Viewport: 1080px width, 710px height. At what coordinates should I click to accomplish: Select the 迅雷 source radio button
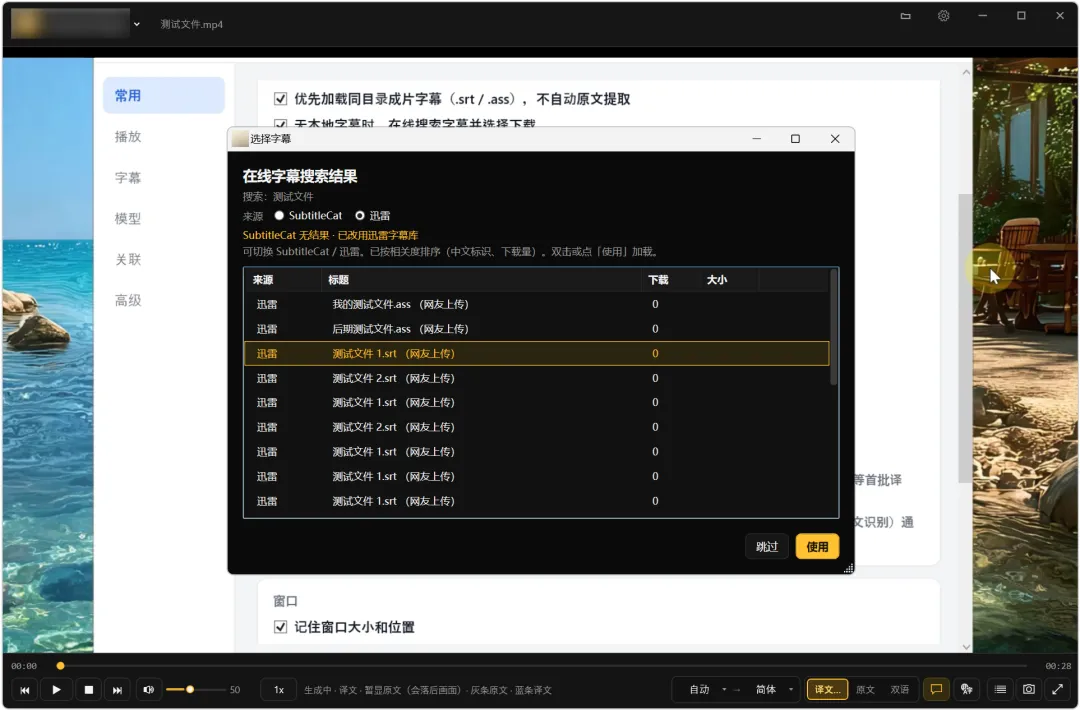[x=360, y=216]
